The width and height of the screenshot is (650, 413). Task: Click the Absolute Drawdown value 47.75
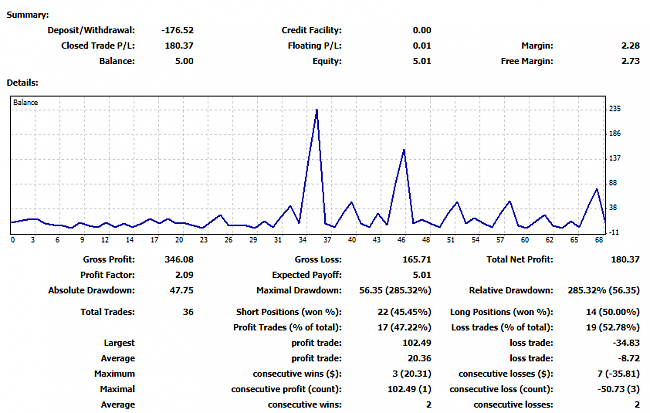point(182,290)
